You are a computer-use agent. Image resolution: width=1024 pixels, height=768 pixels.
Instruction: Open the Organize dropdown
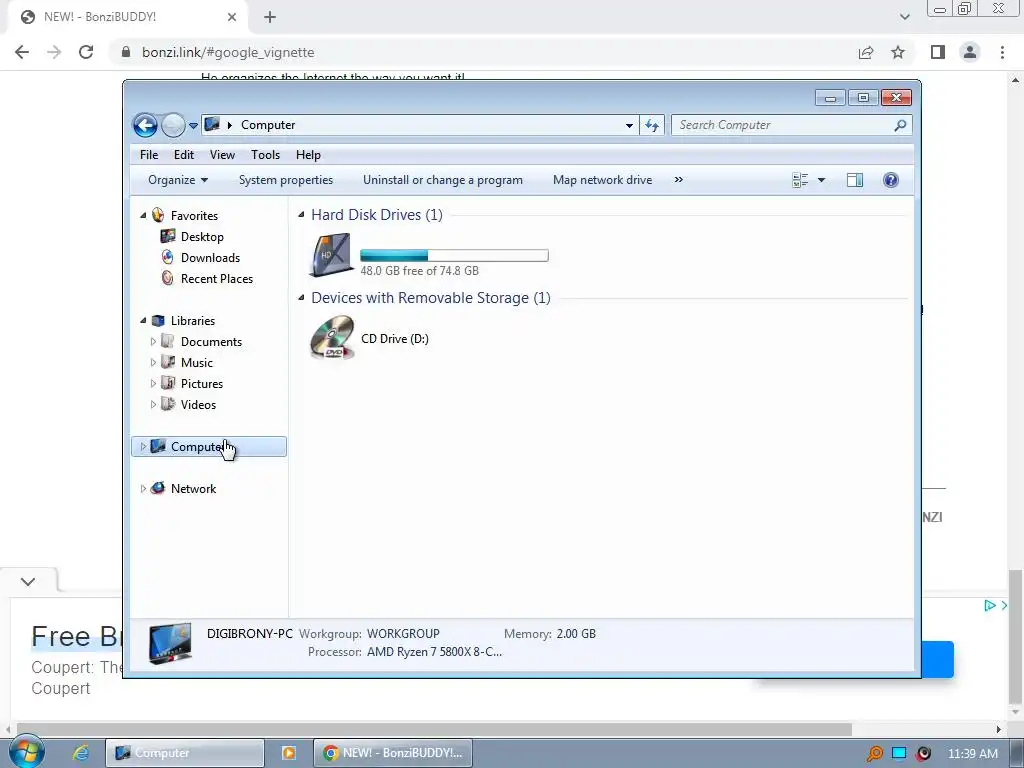178,180
